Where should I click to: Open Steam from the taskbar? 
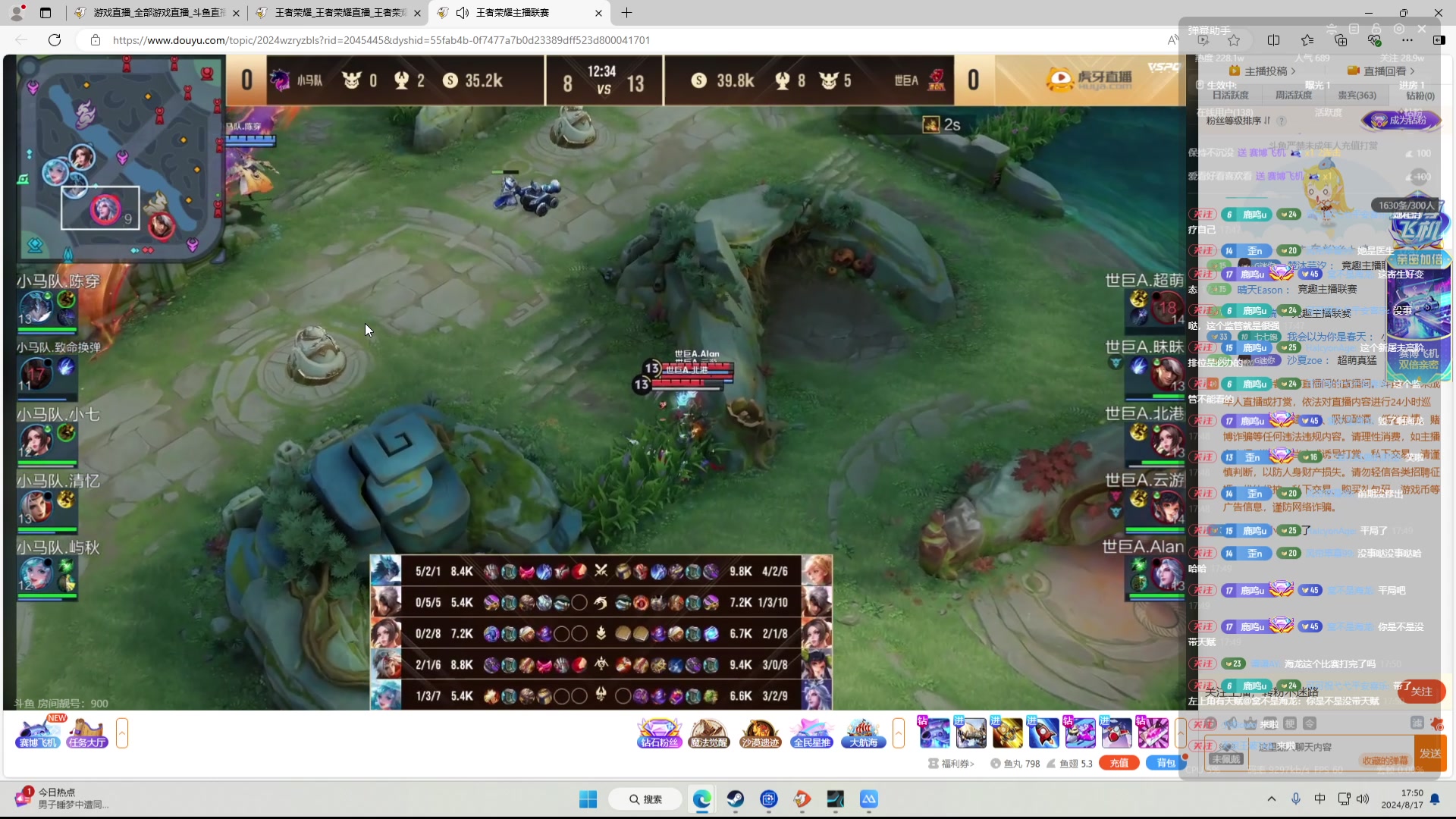[x=736, y=799]
